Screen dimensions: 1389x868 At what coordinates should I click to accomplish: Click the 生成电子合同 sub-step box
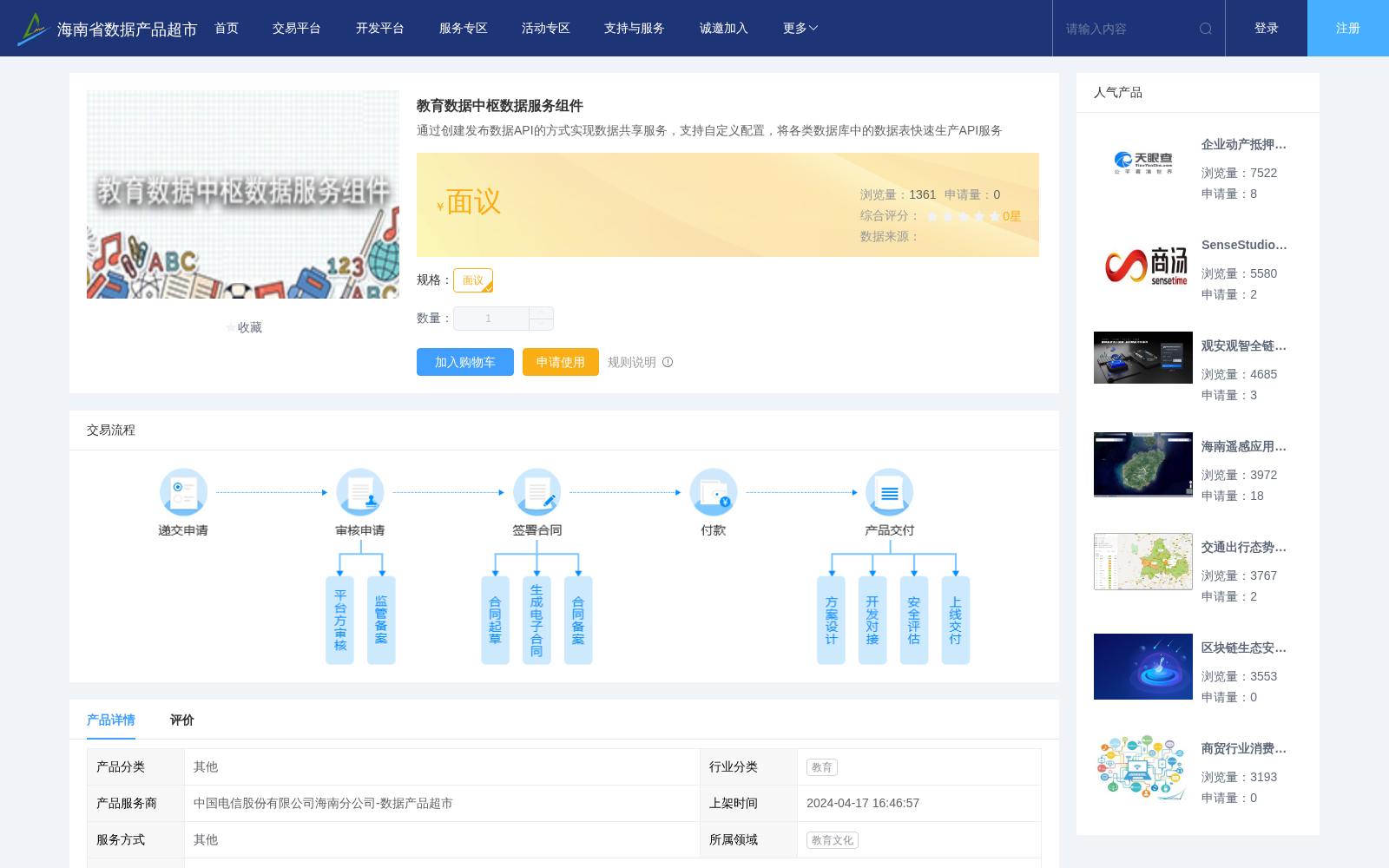537,621
